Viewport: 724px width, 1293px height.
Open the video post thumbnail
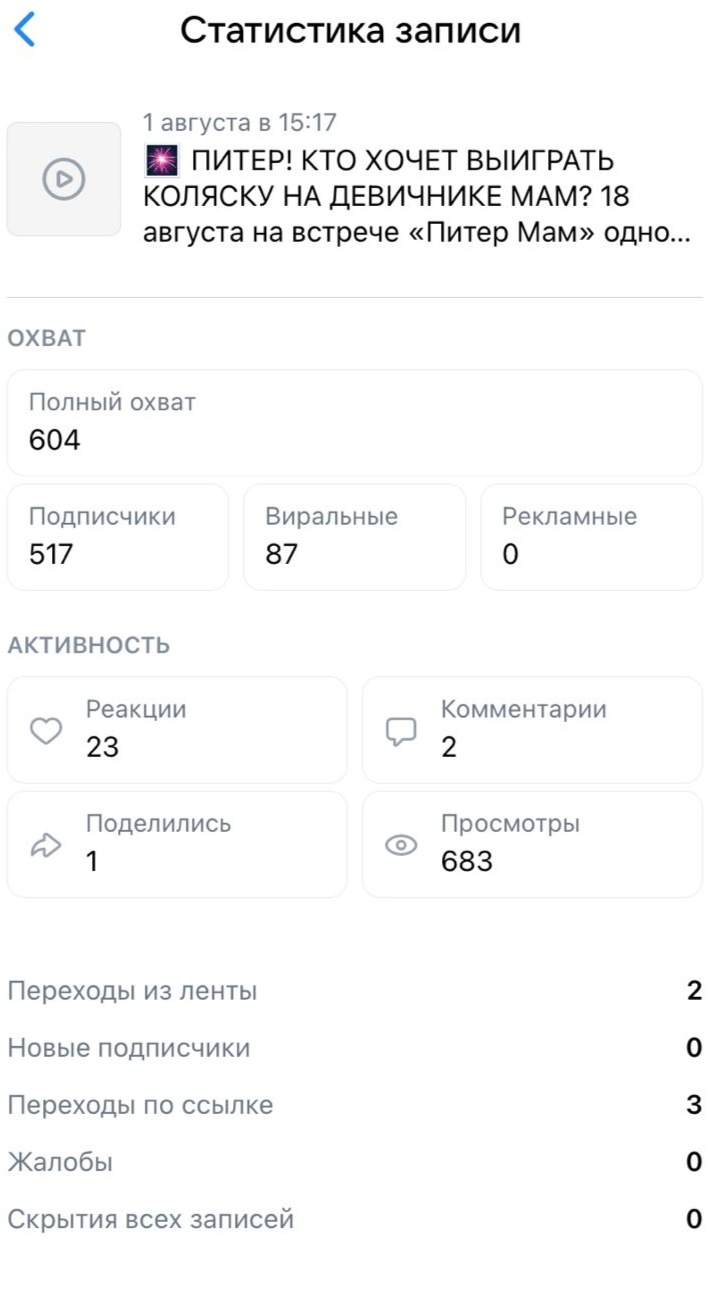(64, 179)
